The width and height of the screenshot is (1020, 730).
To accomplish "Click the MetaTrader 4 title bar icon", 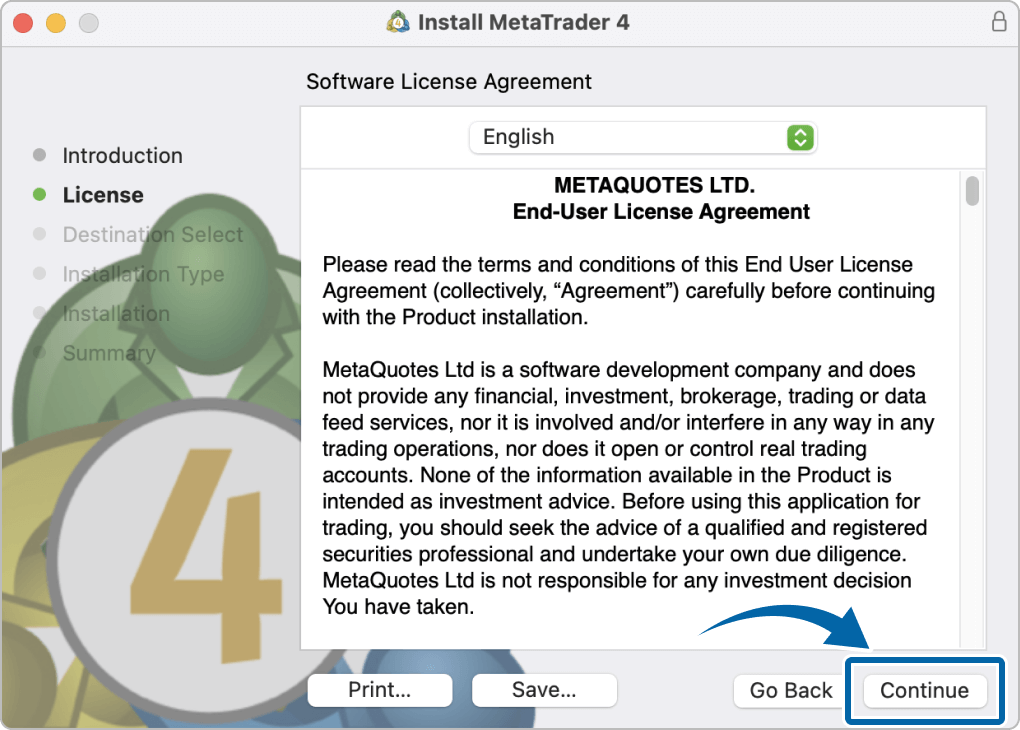I will pyautogui.click(x=398, y=22).
